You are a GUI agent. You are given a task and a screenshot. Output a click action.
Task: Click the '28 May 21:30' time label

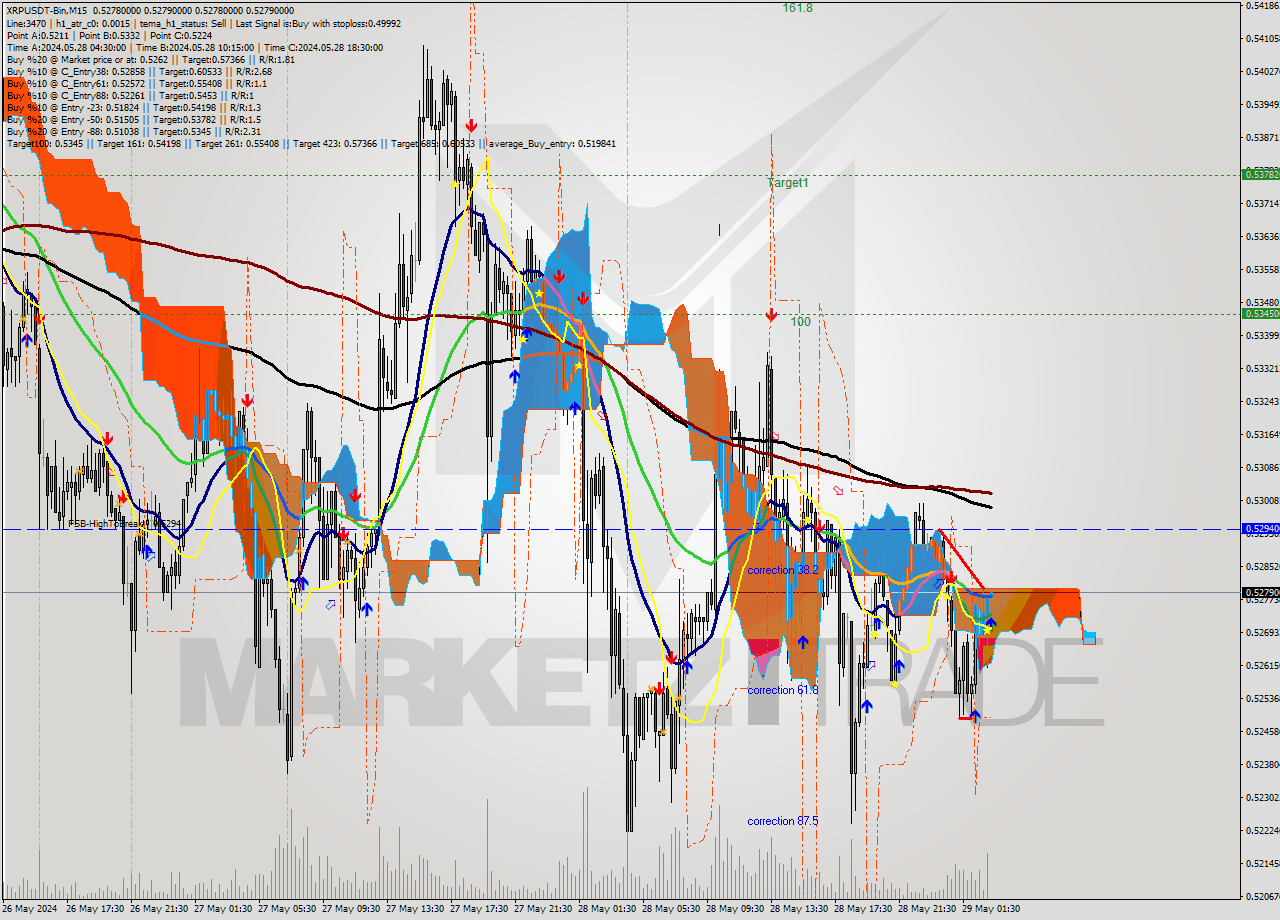pyautogui.click(x=928, y=909)
